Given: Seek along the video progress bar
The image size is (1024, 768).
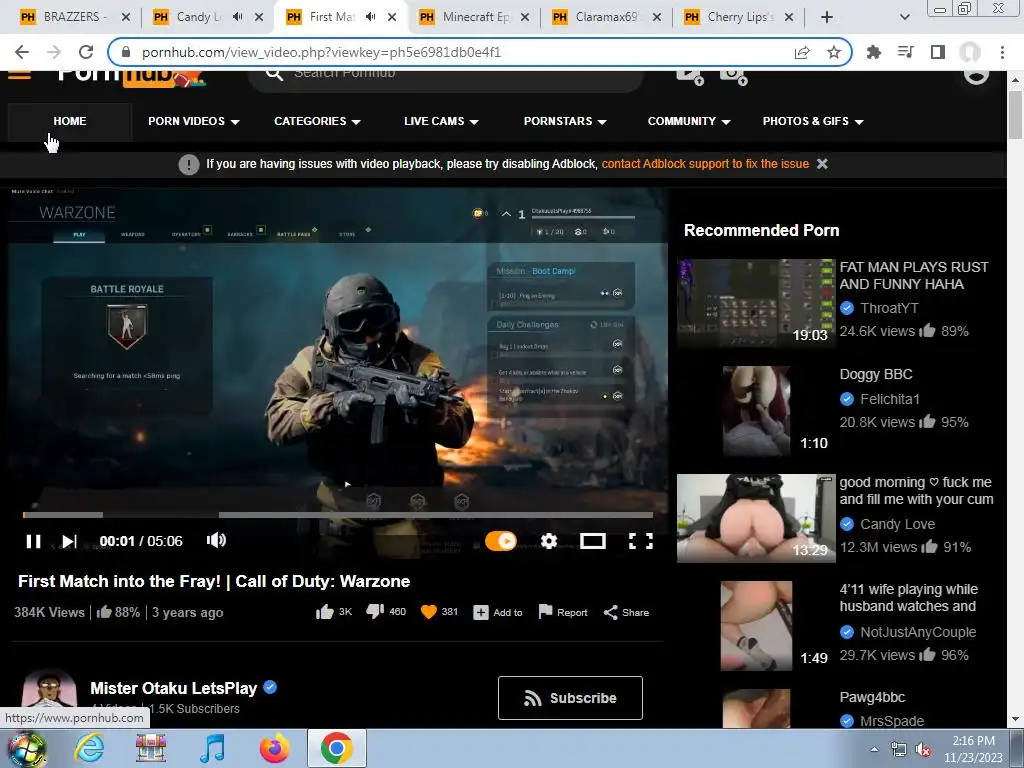Looking at the screenshot, I should 338,515.
